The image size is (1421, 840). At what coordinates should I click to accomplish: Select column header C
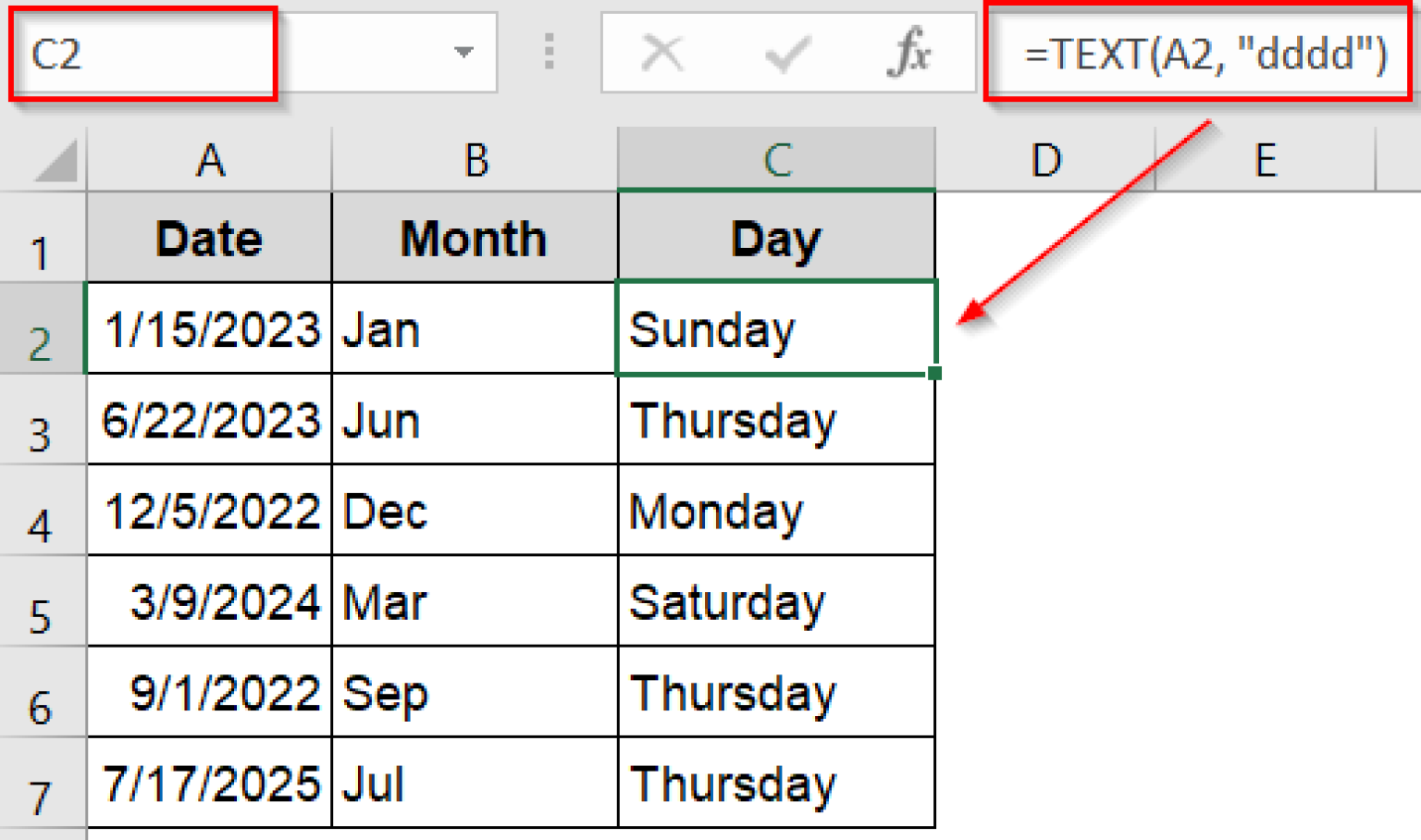(777, 159)
